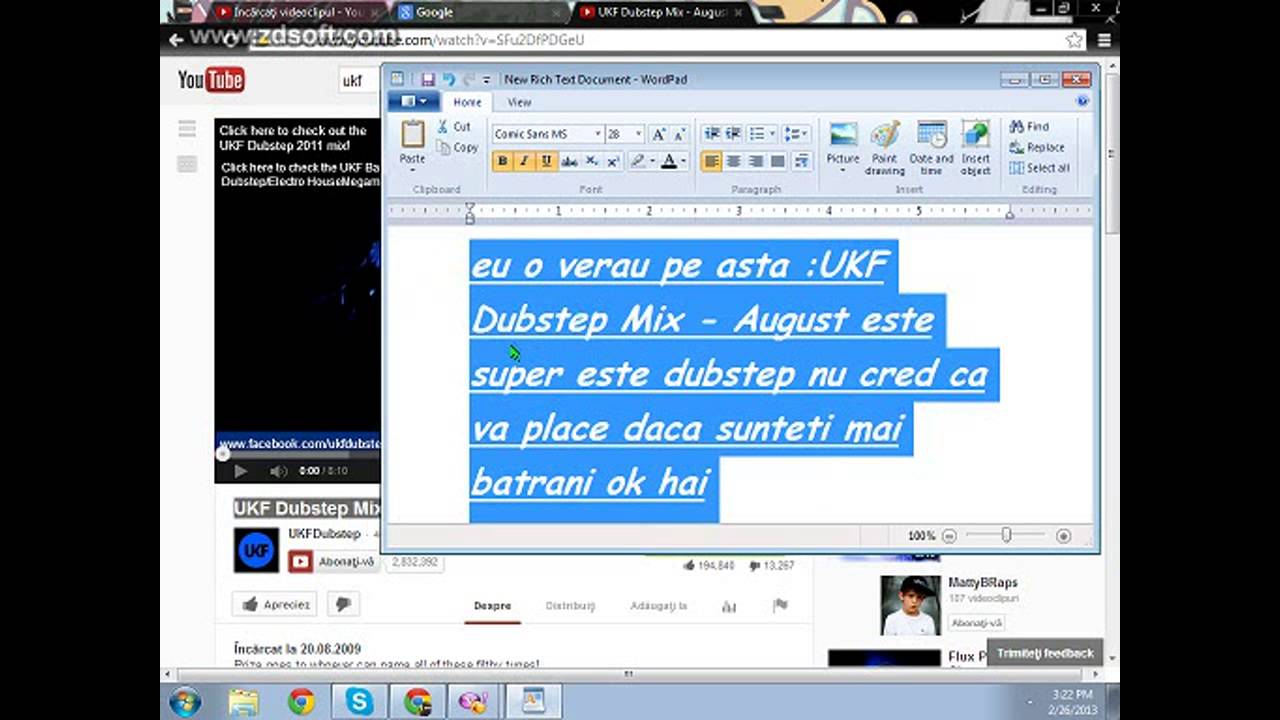This screenshot has height=720, width=1280.
Task: Apply the font text color A
Action: [669, 161]
